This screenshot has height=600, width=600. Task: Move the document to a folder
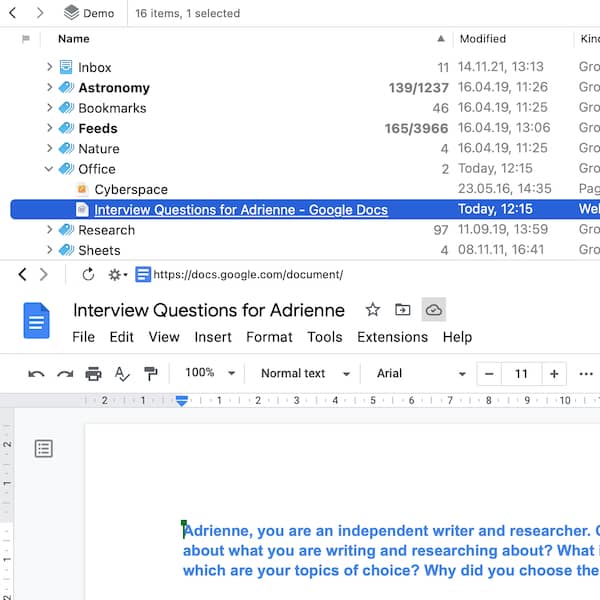403,309
